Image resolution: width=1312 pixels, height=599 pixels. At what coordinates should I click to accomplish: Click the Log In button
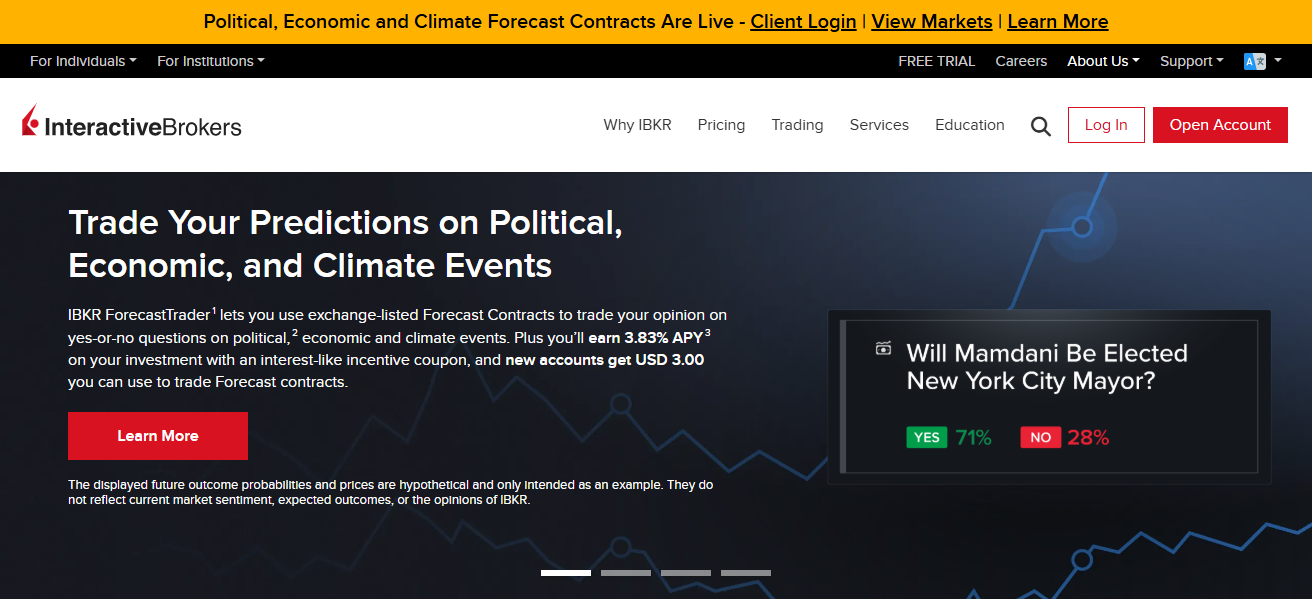(1106, 125)
